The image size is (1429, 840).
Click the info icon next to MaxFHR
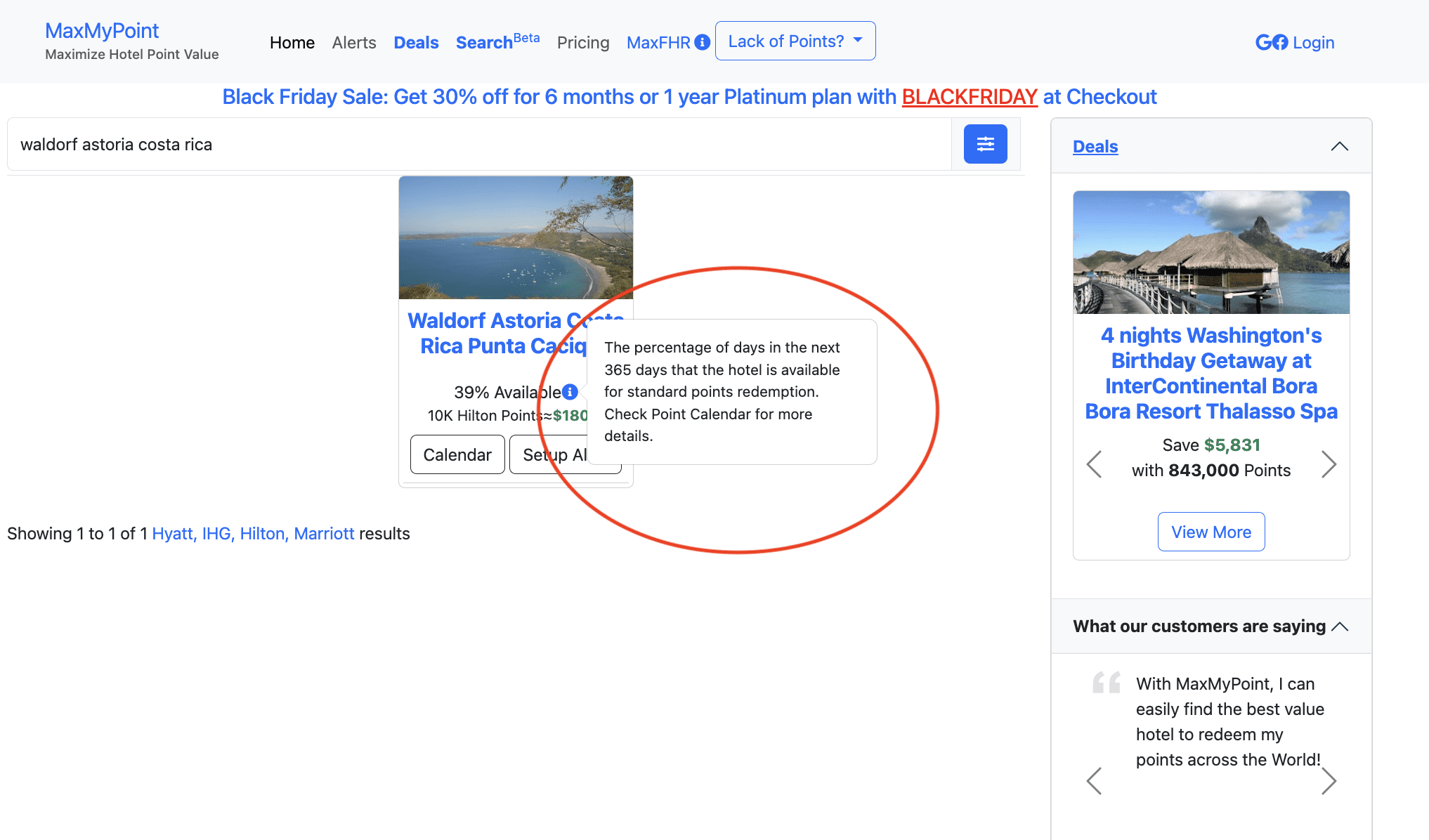click(702, 43)
